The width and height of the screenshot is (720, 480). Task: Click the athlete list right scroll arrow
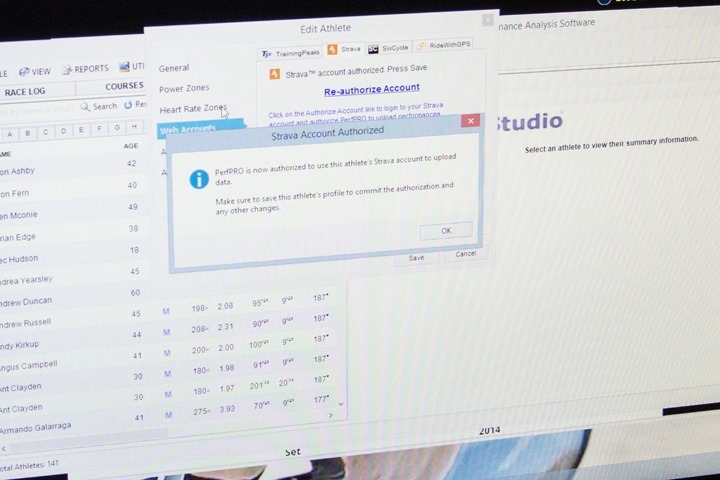[x=331, y=415]
